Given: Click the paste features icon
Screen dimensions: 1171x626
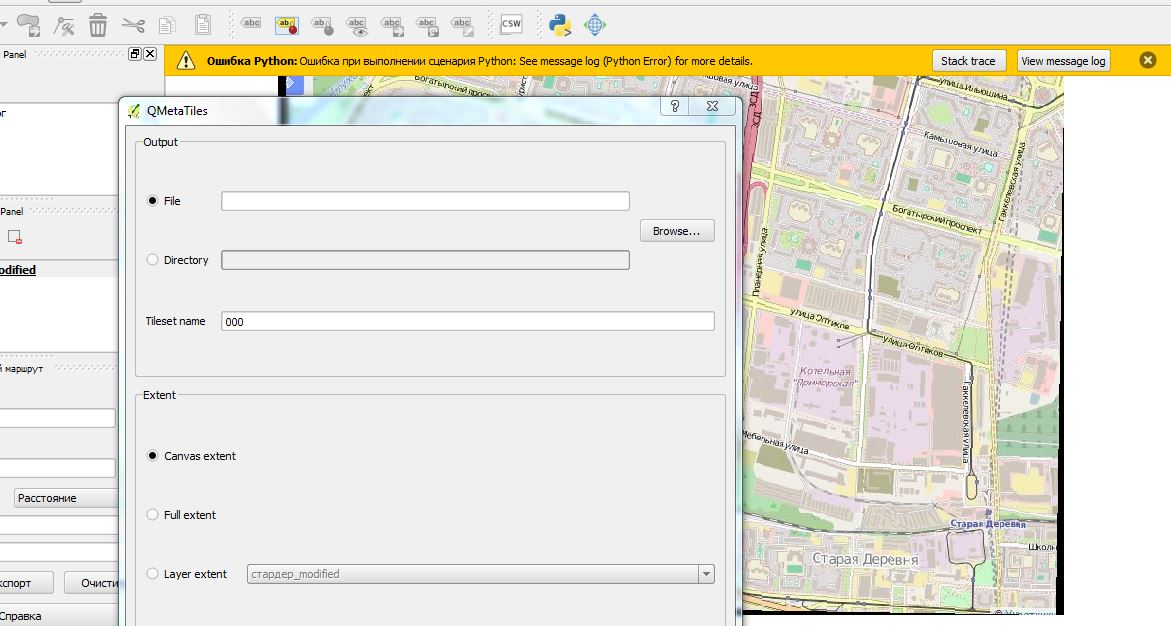Looking at the screenshot, I should 202,25.
